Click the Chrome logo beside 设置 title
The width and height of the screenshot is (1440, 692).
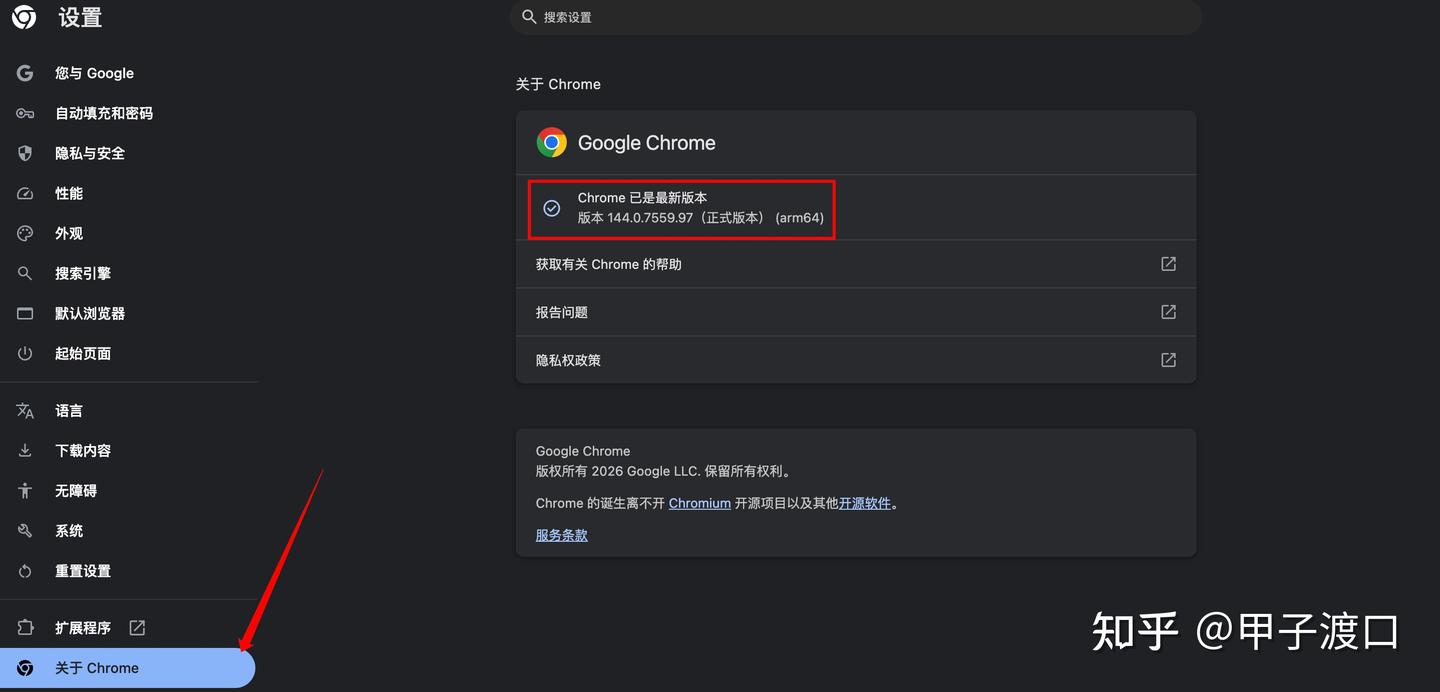click(24, 17)
